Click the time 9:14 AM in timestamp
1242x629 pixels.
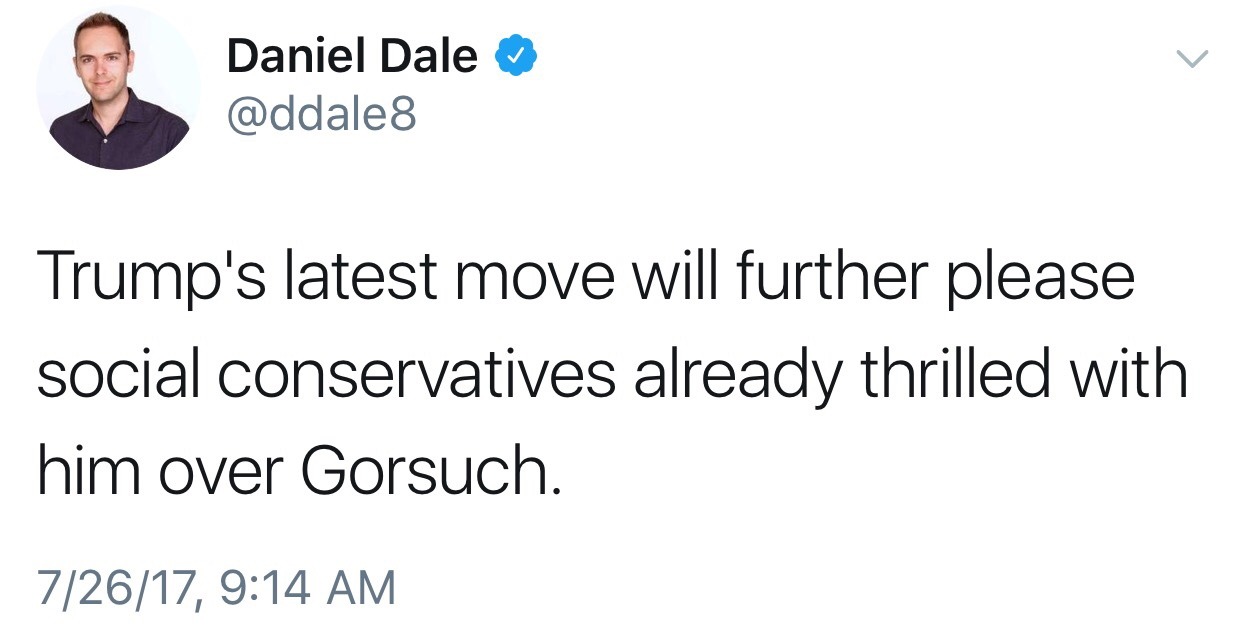click(x=303, y=587)
